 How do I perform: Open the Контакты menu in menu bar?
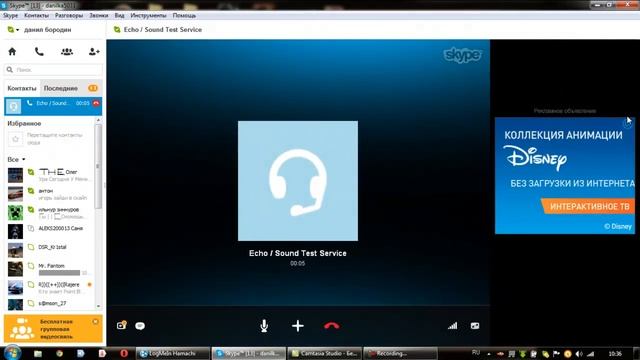(x=36, y=16)
